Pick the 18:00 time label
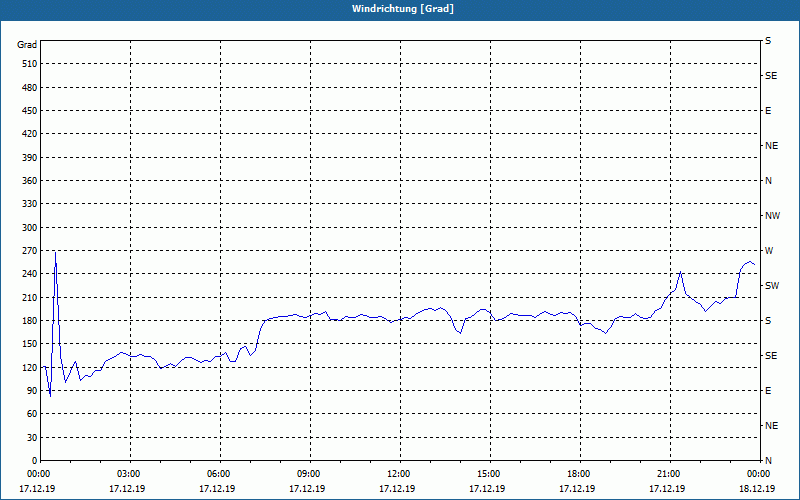 click(x=581, y=474)
